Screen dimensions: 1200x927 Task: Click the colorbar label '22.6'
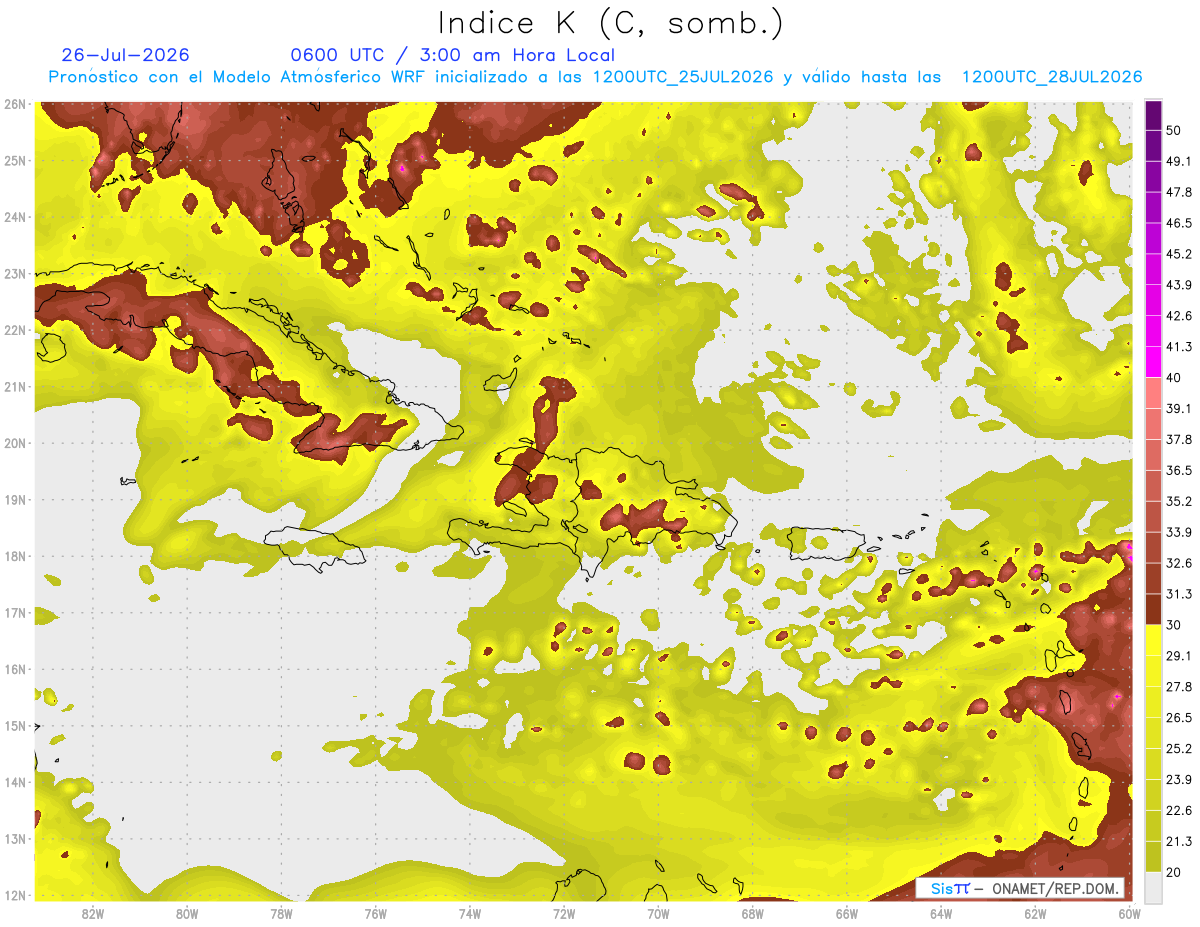tap(1178, 810)
